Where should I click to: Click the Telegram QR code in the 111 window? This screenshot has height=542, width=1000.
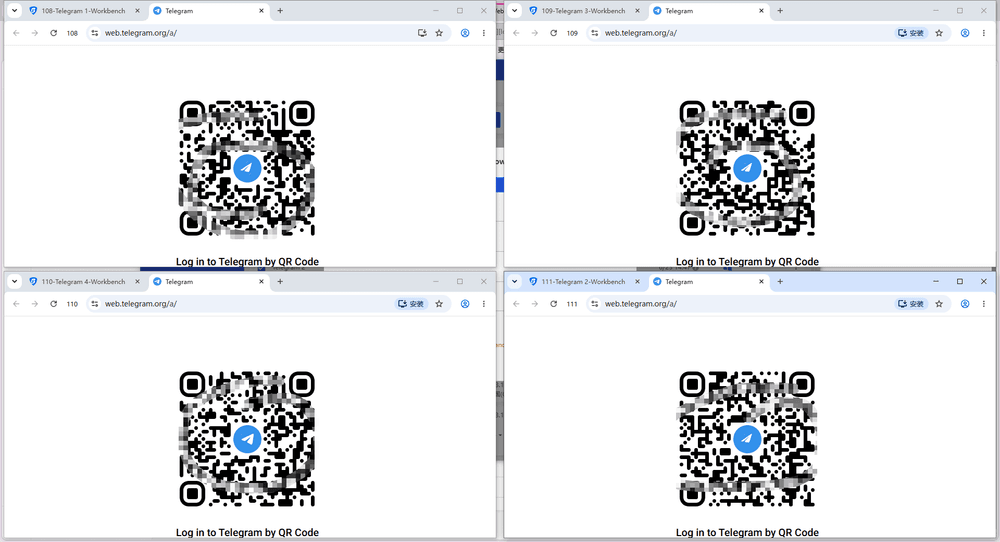pos(747,439)
